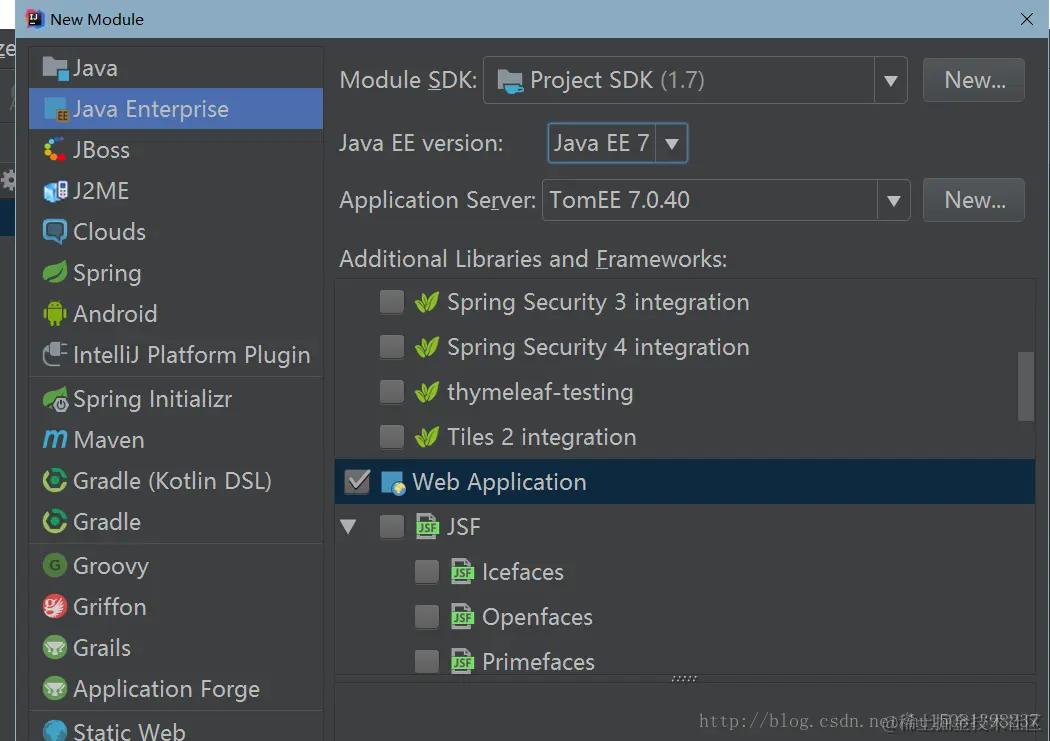This screenshot has width=1050, height=741.
Task: Click 'thymeleaf-testing' row text
Action: (540, 392)
